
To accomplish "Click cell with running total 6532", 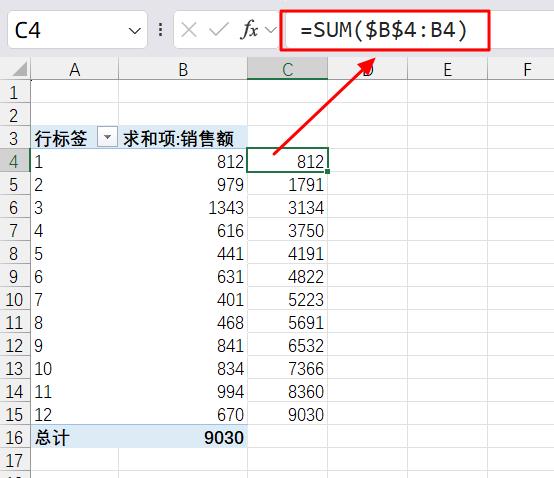I will [288, 345].
